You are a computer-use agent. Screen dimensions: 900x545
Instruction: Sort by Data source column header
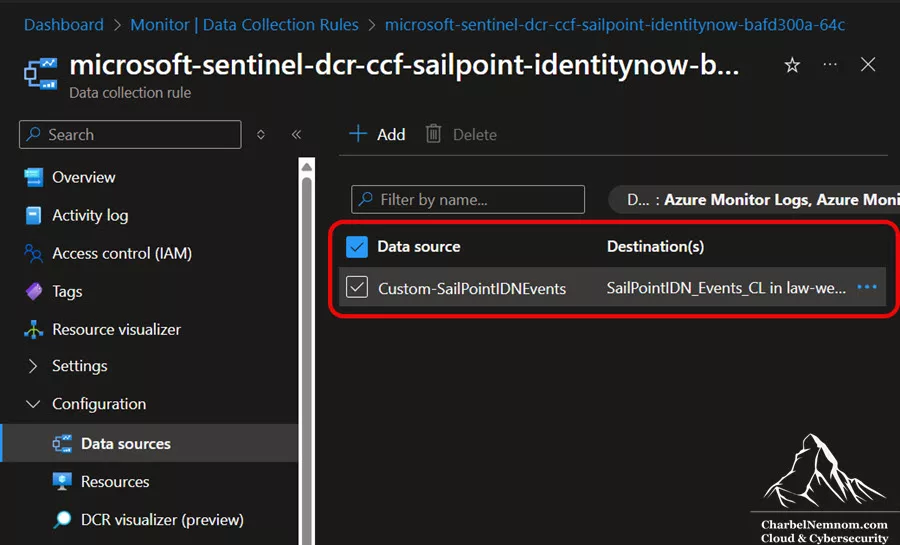click(419, 247)
